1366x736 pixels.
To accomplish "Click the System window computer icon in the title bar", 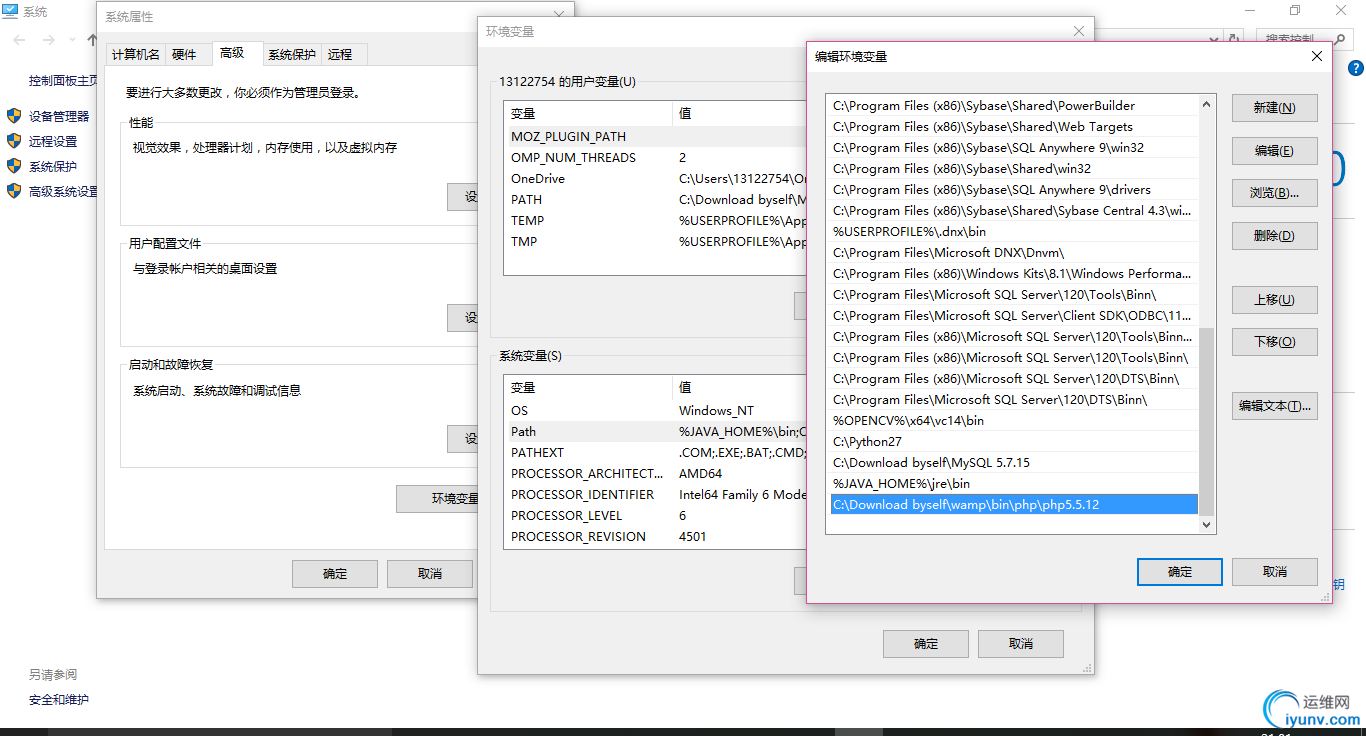I will coord(10,11).
